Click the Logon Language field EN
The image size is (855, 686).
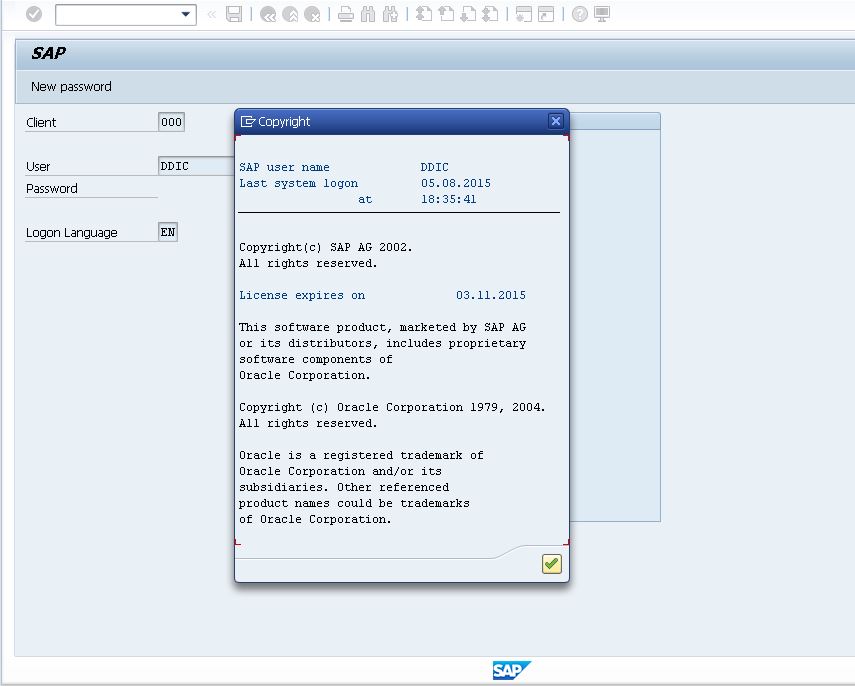(168, 232)
